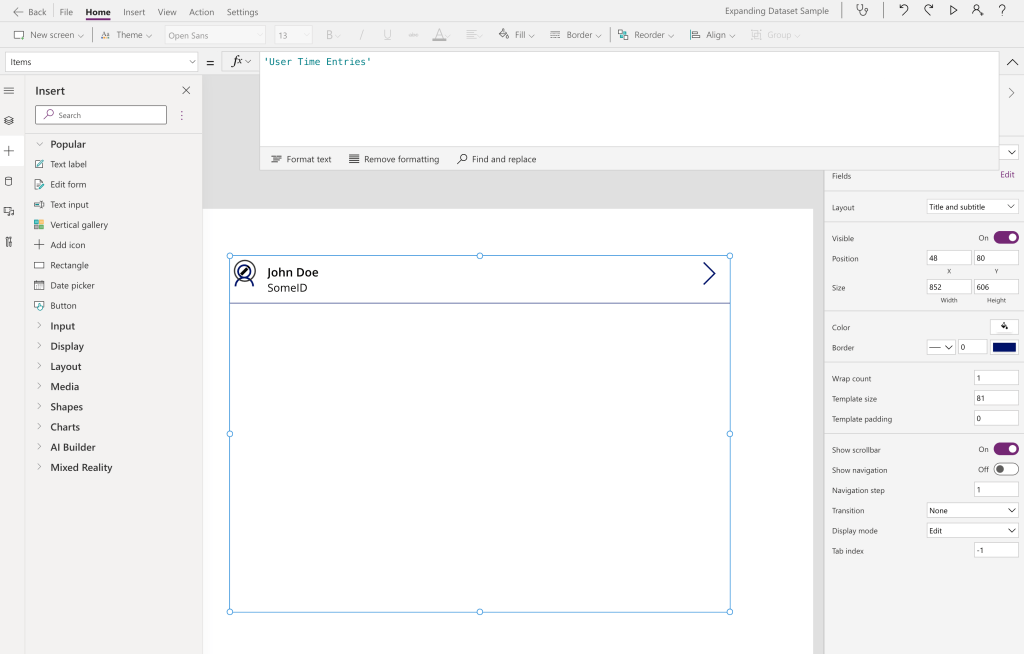Click the Edit link beside Fields
Viewport: 1024px width, 654px height.
click(x=1007, y=175)
